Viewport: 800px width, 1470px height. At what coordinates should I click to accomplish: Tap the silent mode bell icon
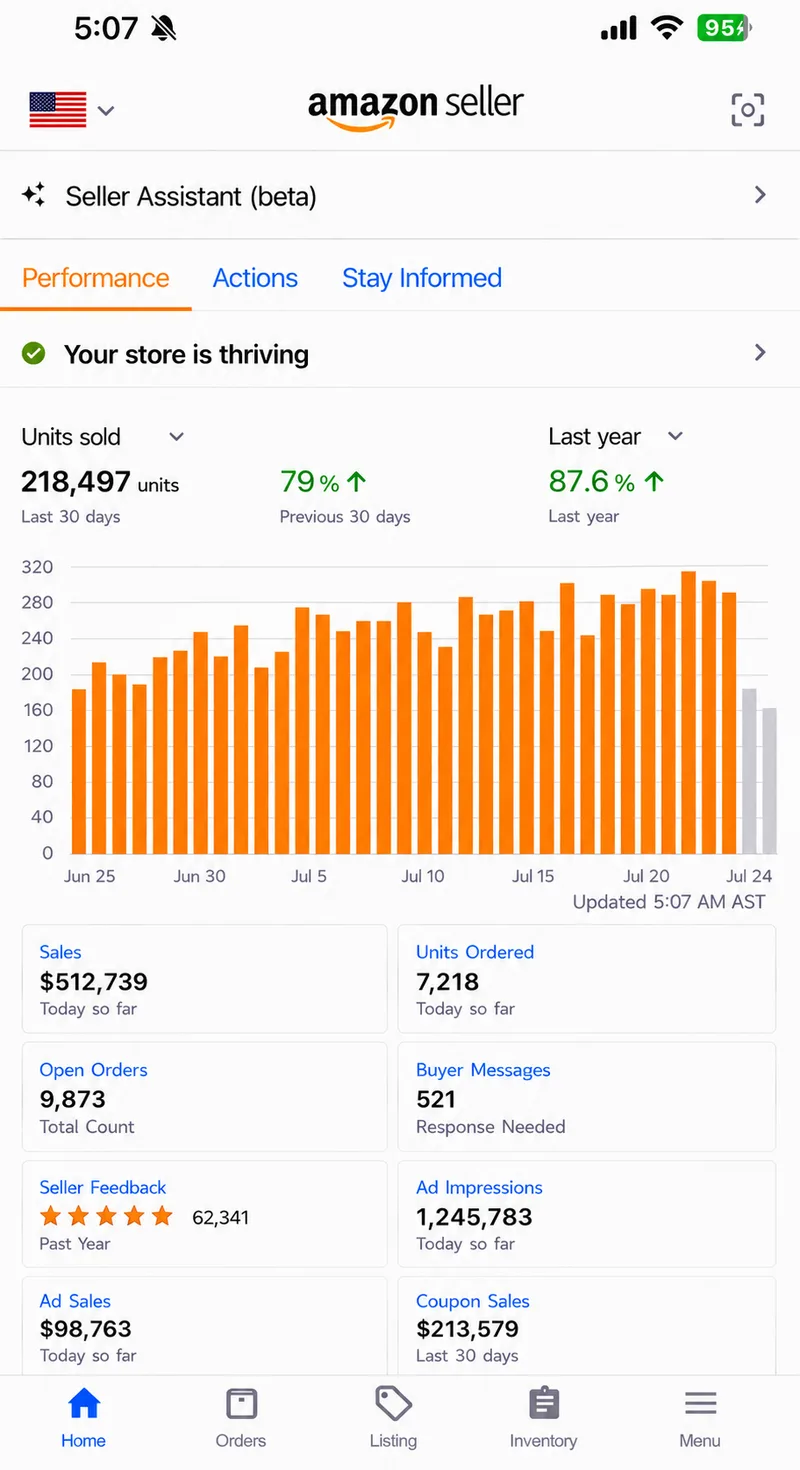pyautogui.click(x=164, y=28)
